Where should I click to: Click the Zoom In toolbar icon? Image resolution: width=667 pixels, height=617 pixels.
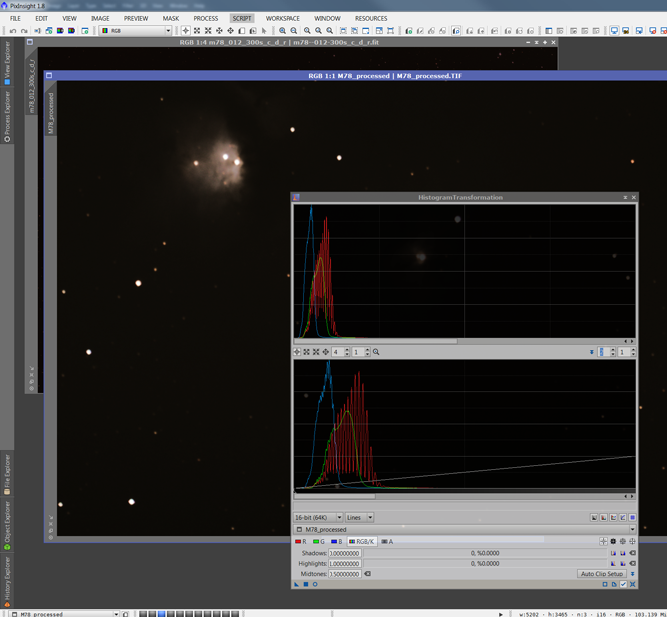tap(283, 31)
